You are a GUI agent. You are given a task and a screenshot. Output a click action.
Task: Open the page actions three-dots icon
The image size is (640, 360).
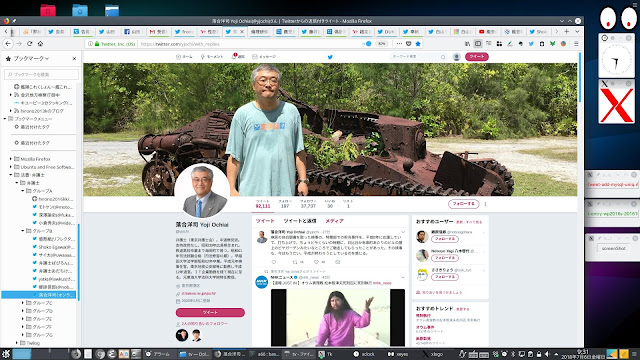point(399,44)
